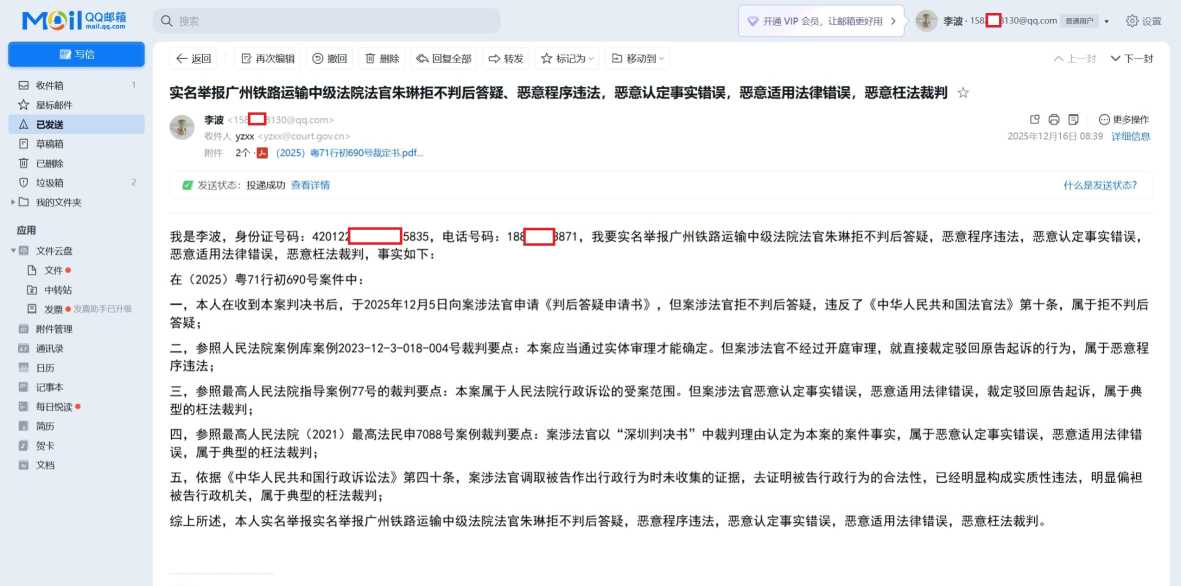This screenshot has height=586, width=1181.
Task: Click the 查看详情 delivery status link
Action: click(x=310, y=186)
